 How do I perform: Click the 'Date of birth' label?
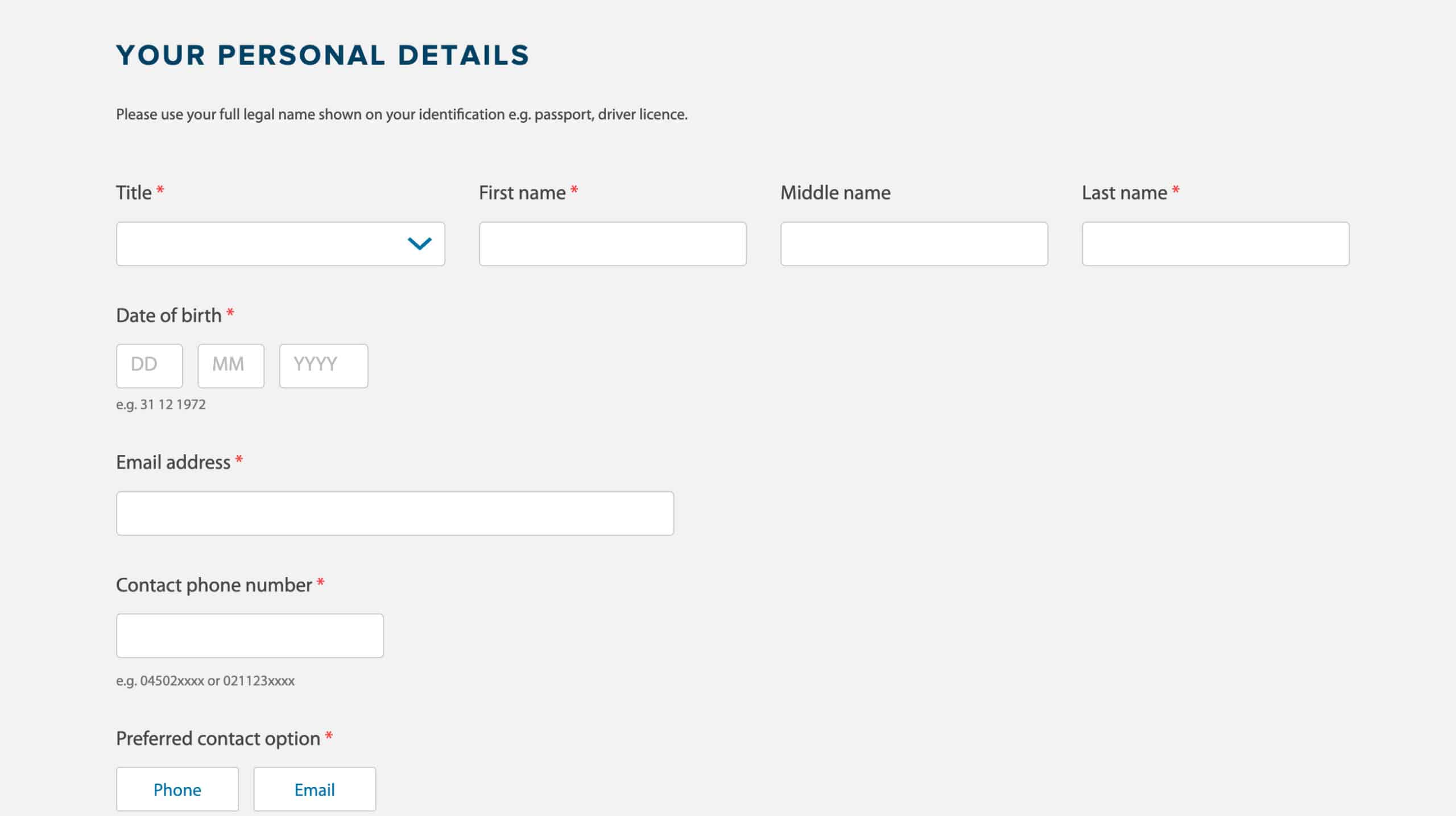[x=169, y=316]
